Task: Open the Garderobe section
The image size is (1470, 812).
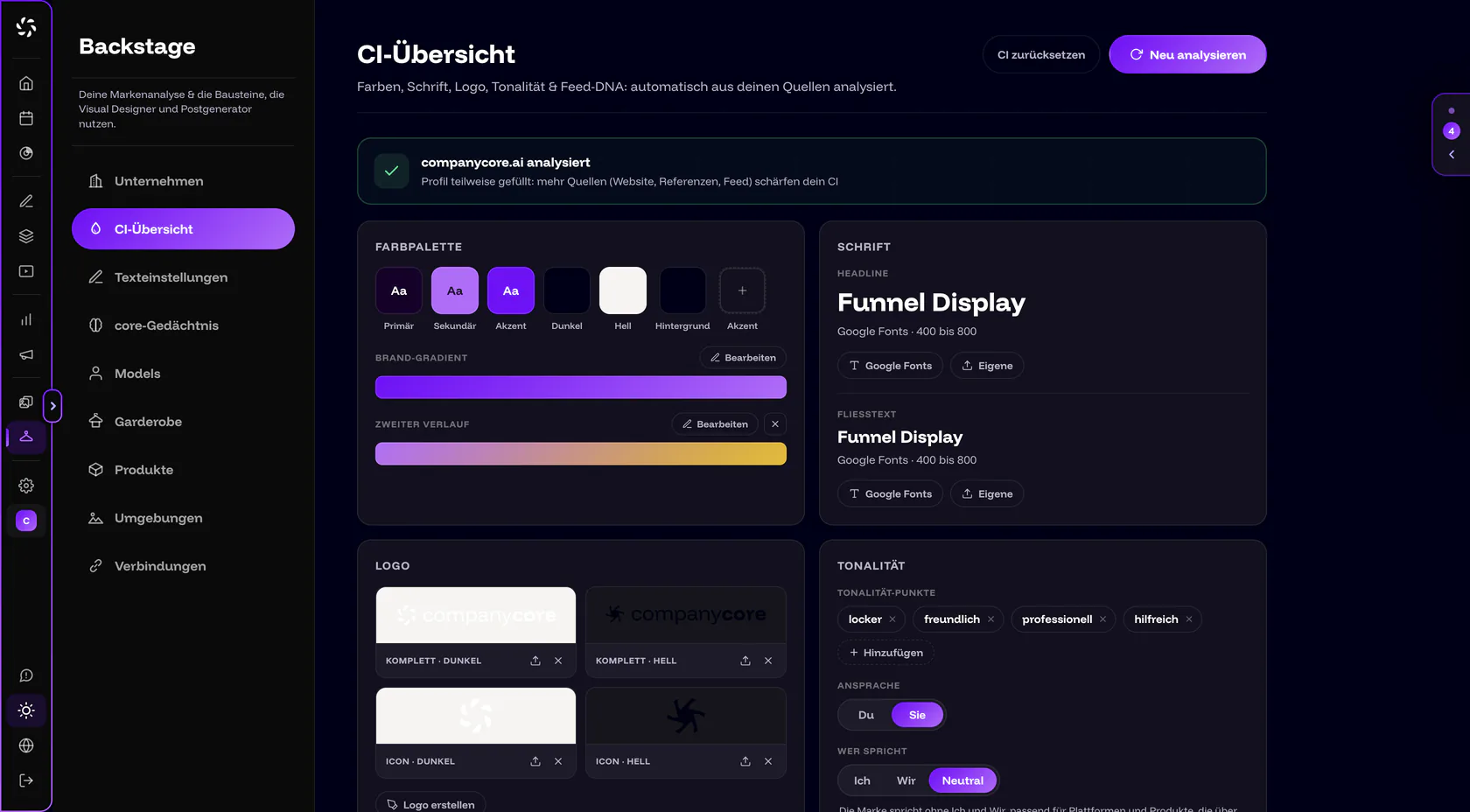Action: pos(183,422)
